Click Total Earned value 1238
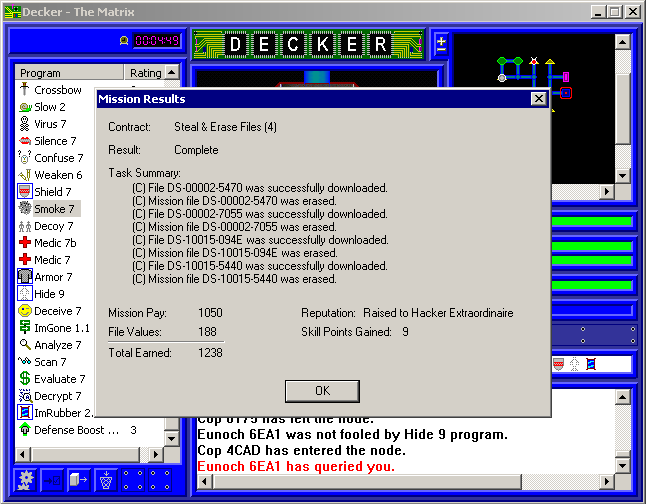Screen dimensions: 646x504 210,353
